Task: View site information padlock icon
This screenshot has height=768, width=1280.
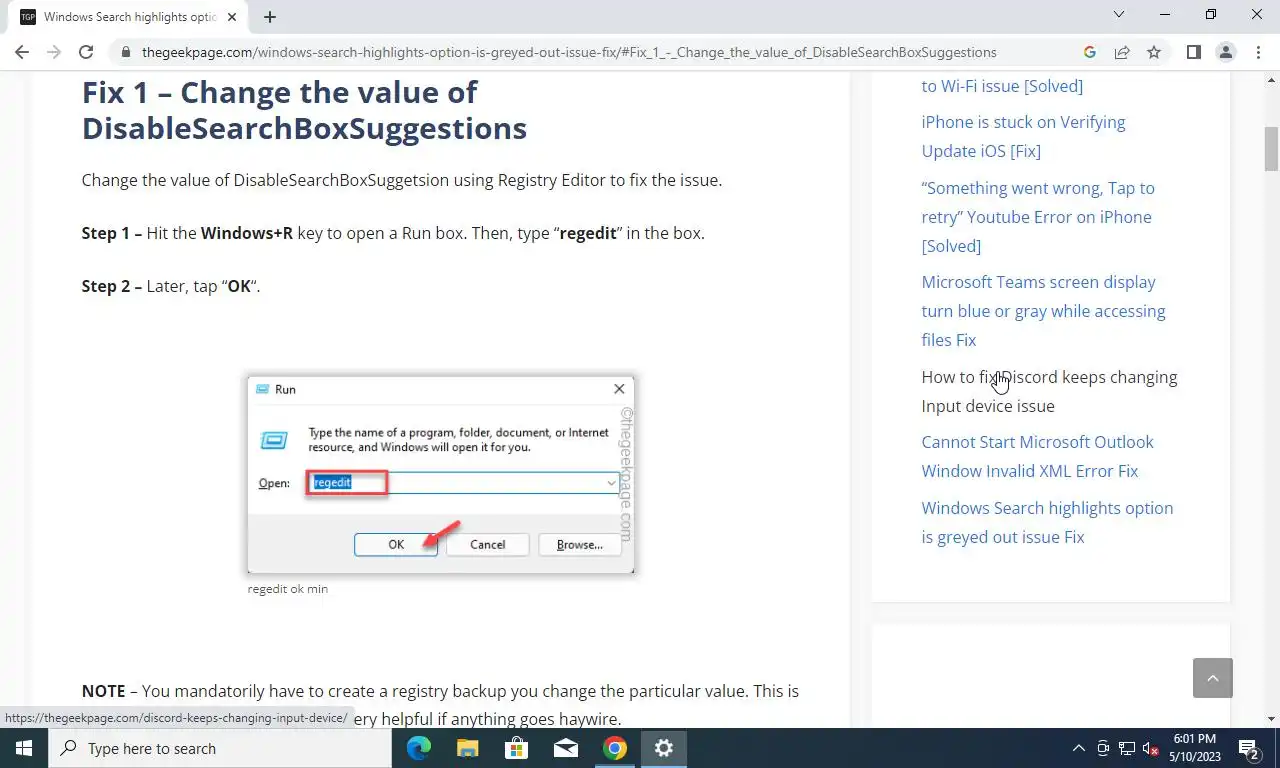Action: coord(125,52)
